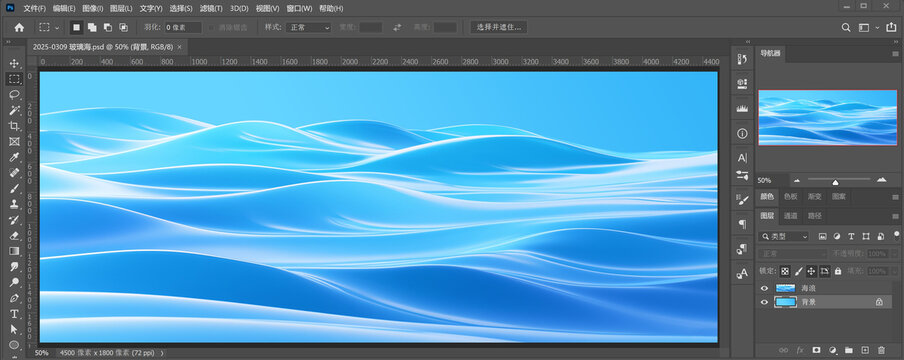Expand status bar info arrow
Viewport: 904px width, 360px height.
162,352
